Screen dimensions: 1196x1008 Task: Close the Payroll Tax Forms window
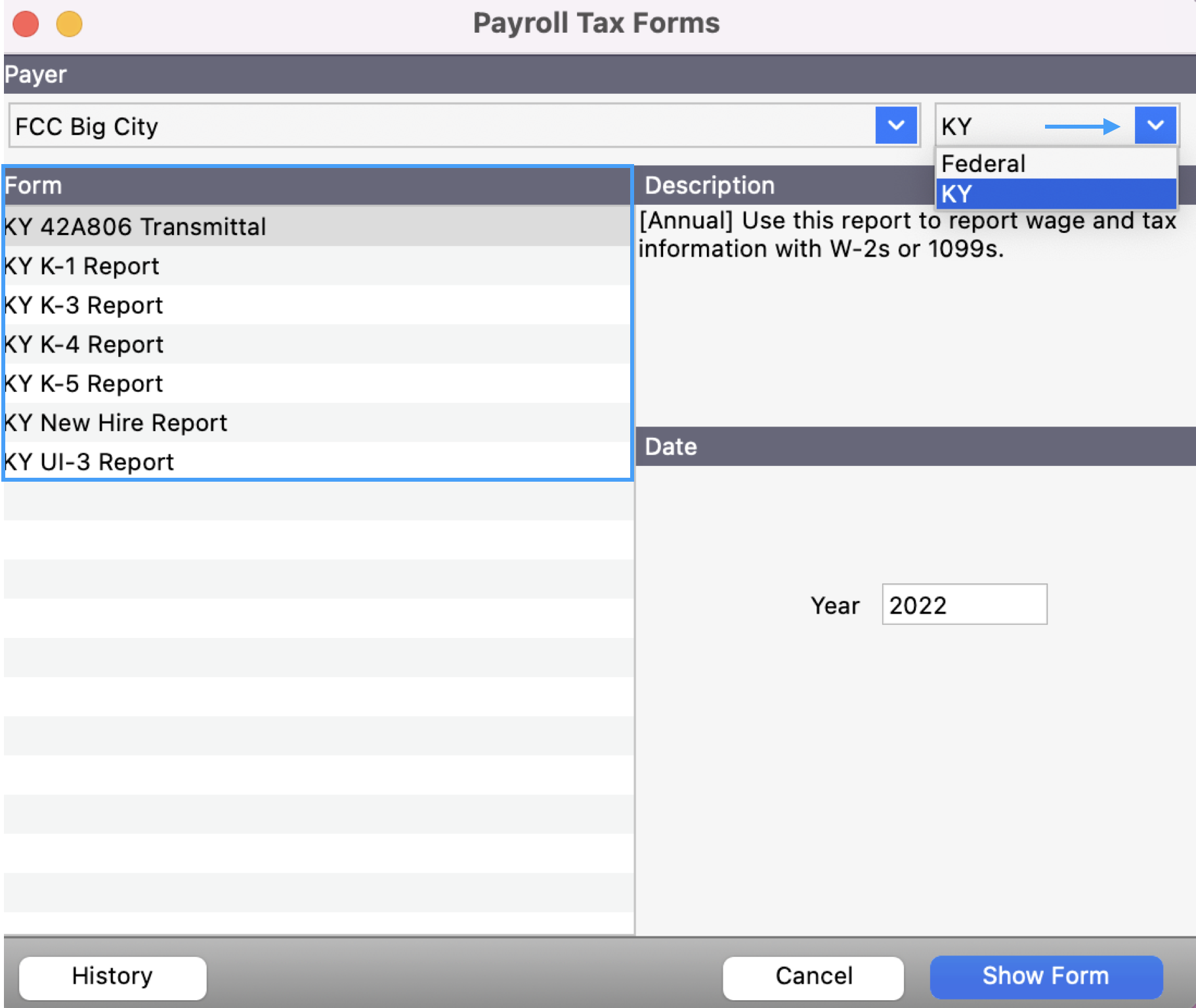pos(25,24)
